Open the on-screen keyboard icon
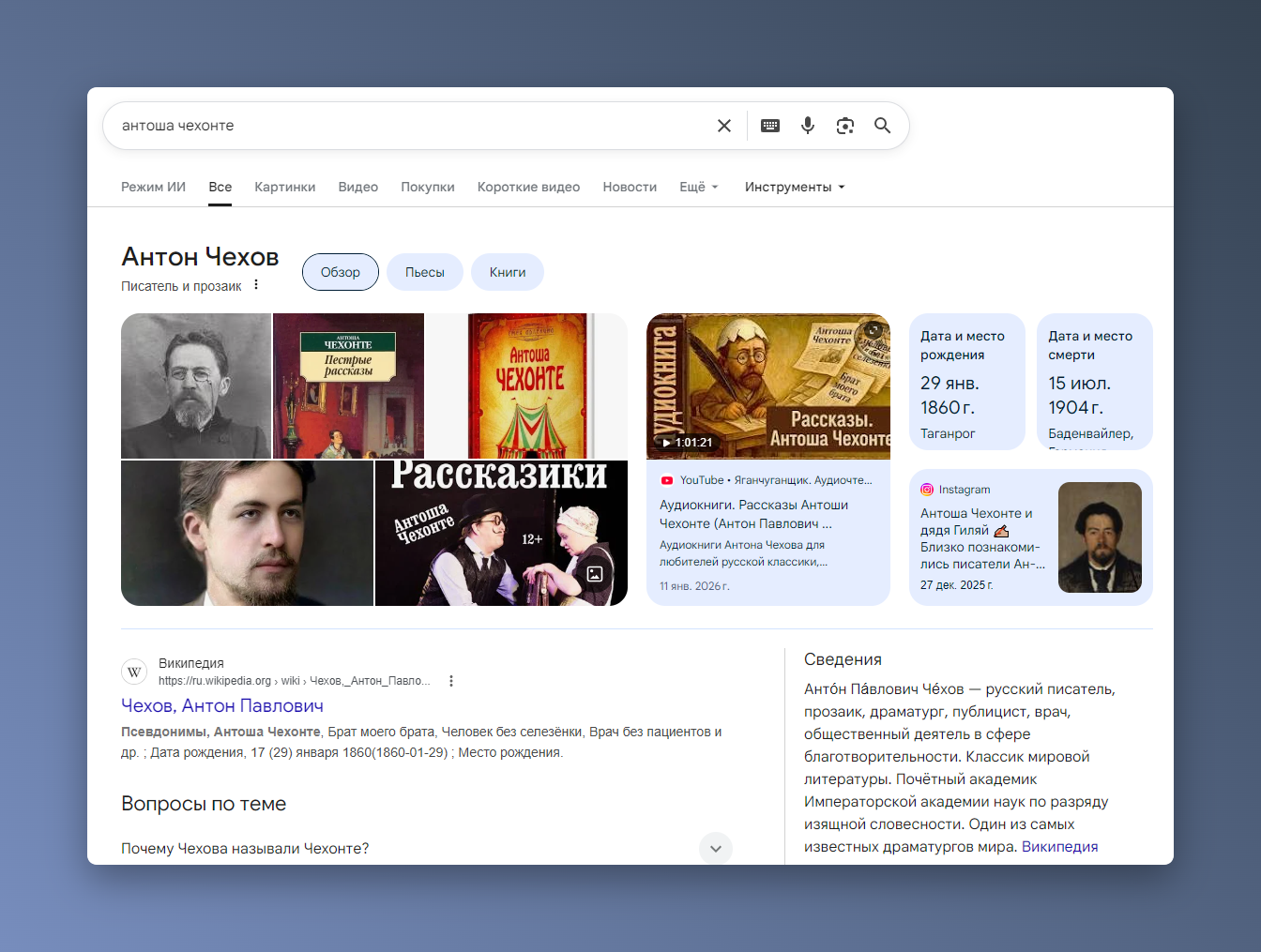This screenshot has height=952, width=1261. 770,126
